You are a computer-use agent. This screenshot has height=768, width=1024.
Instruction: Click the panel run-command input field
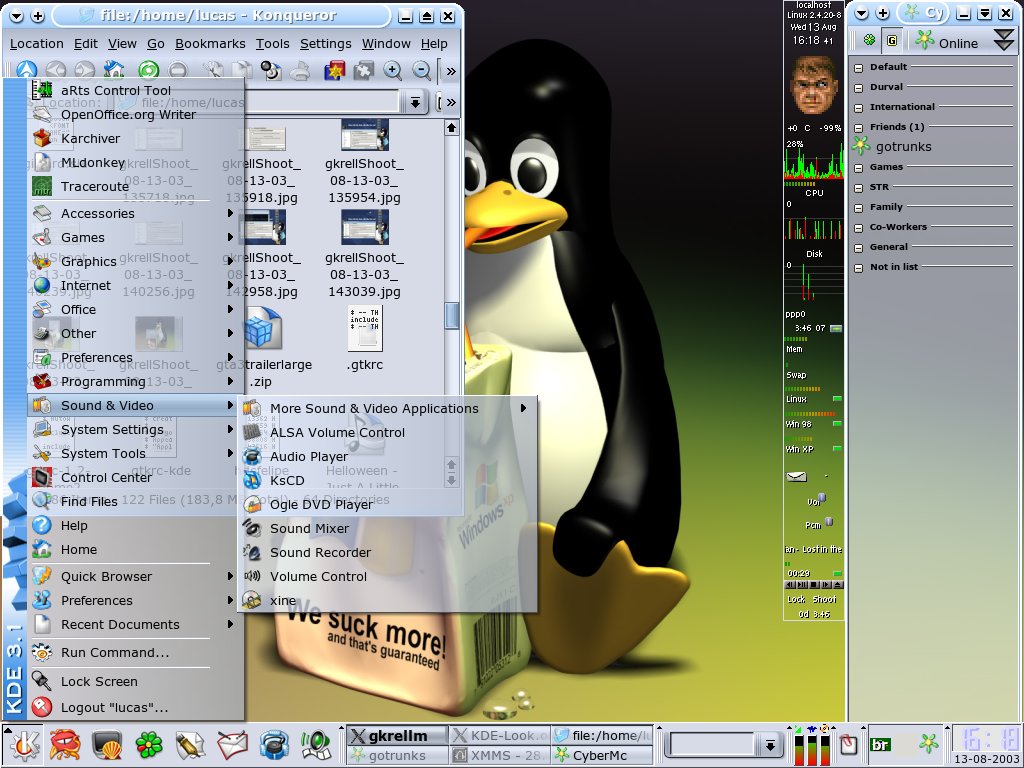(x=712, y=744)
